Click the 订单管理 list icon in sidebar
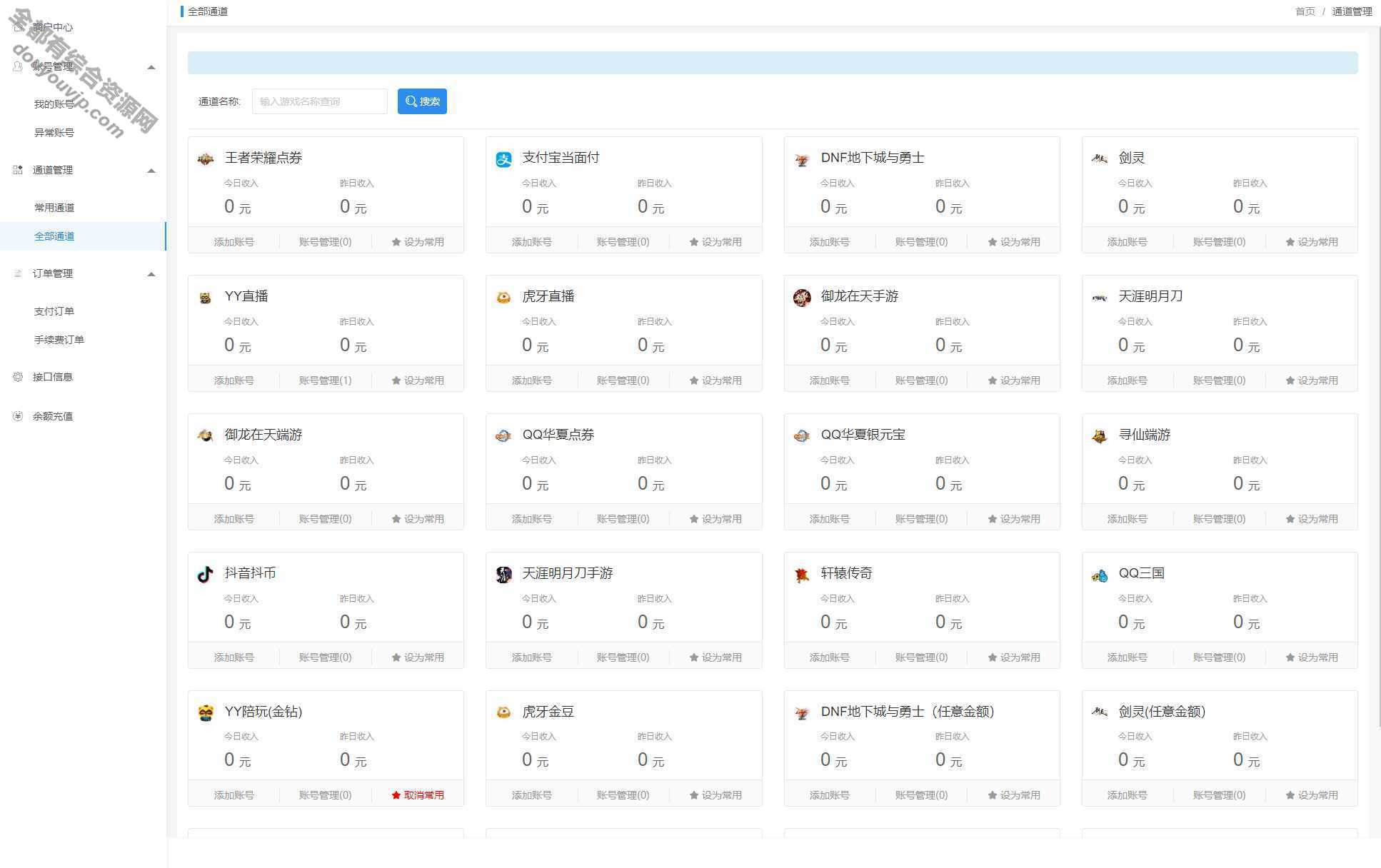The width and height of the screenshot is (1381, 868). click(x=18, y=273)
